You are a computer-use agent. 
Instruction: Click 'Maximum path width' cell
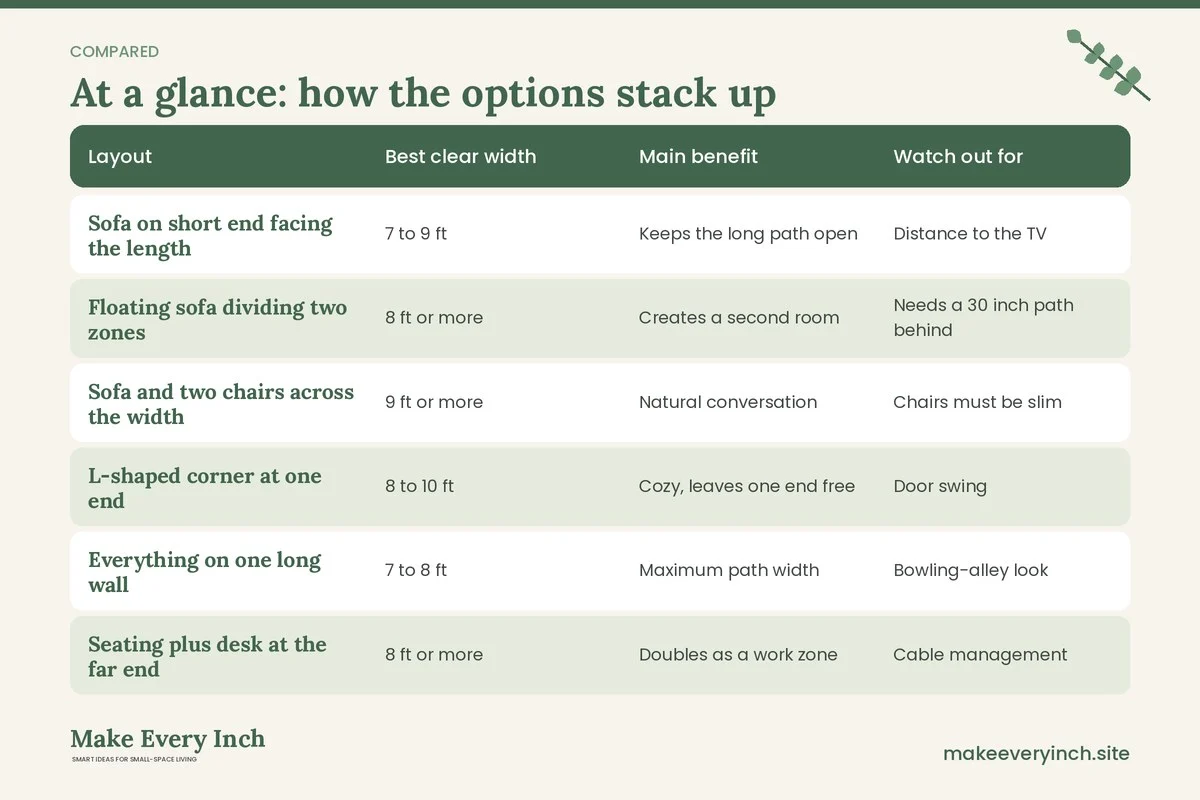(x=729, y=570)
